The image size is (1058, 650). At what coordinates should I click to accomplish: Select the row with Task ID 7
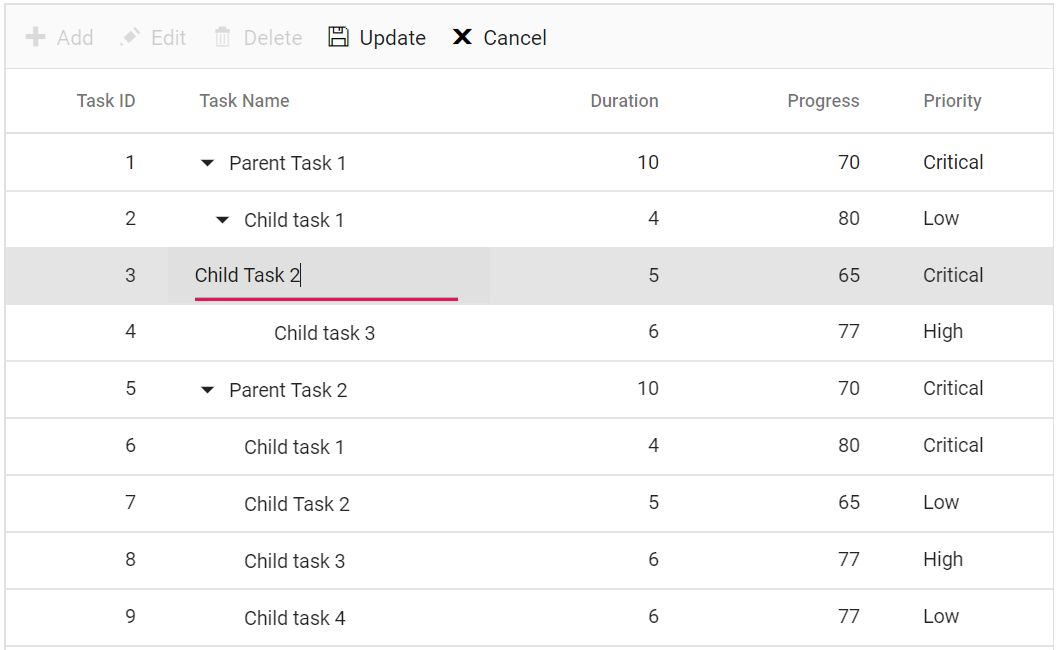[296, 504]
